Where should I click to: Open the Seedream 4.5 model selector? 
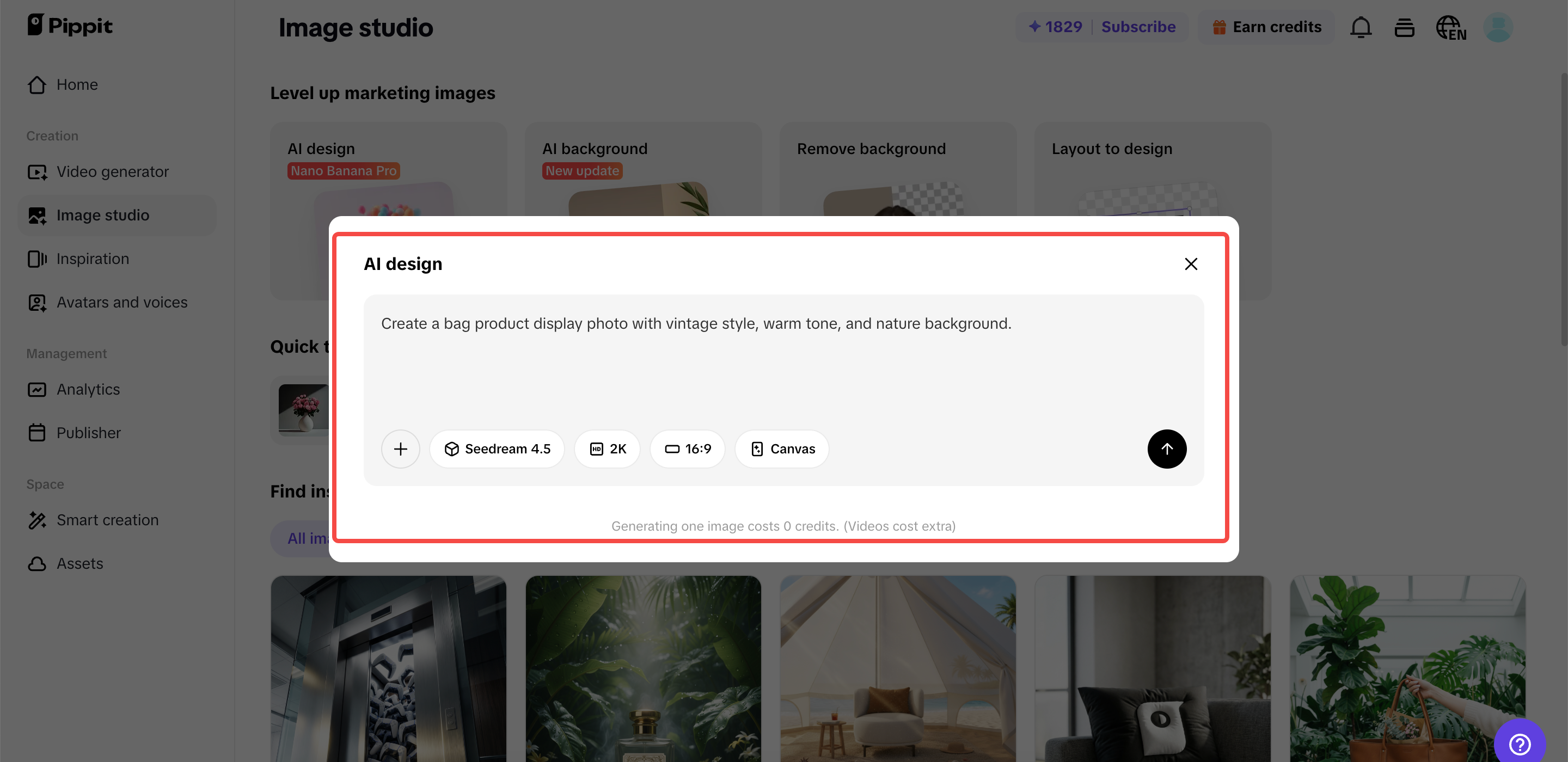(497, 448)
